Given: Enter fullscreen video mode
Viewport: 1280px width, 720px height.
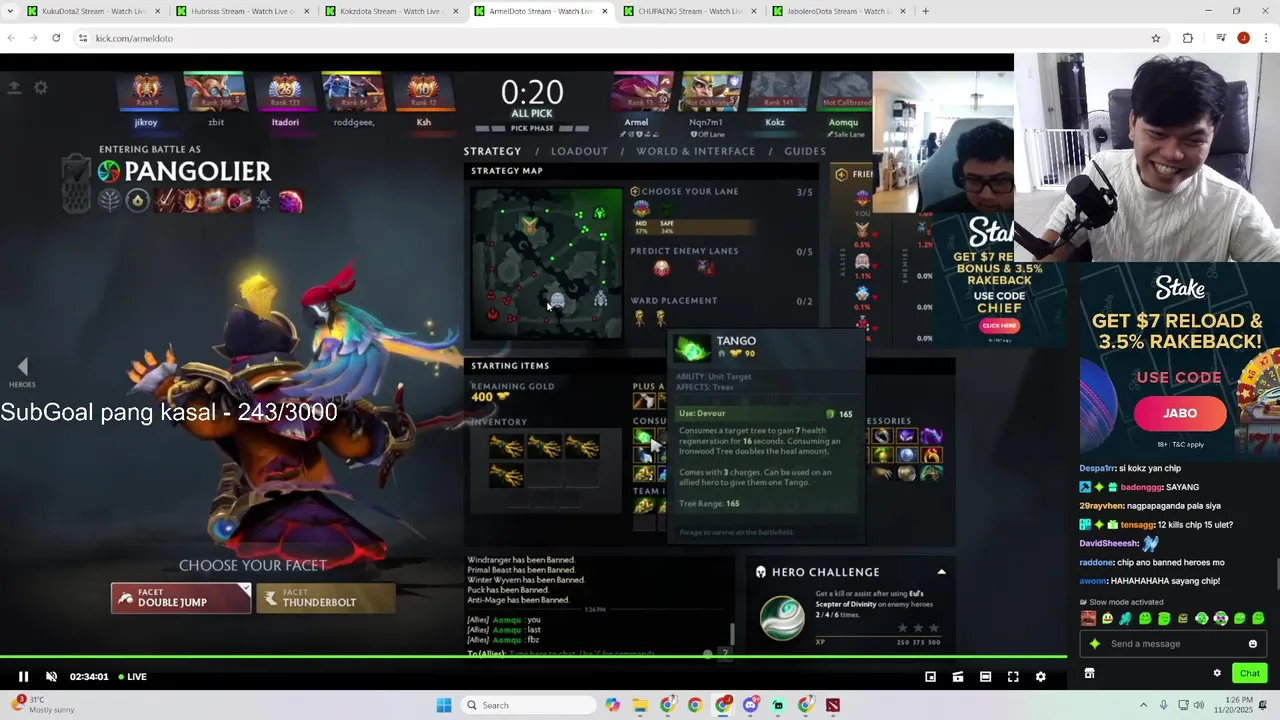Looking at the screenshot, I should [1013, 677].
